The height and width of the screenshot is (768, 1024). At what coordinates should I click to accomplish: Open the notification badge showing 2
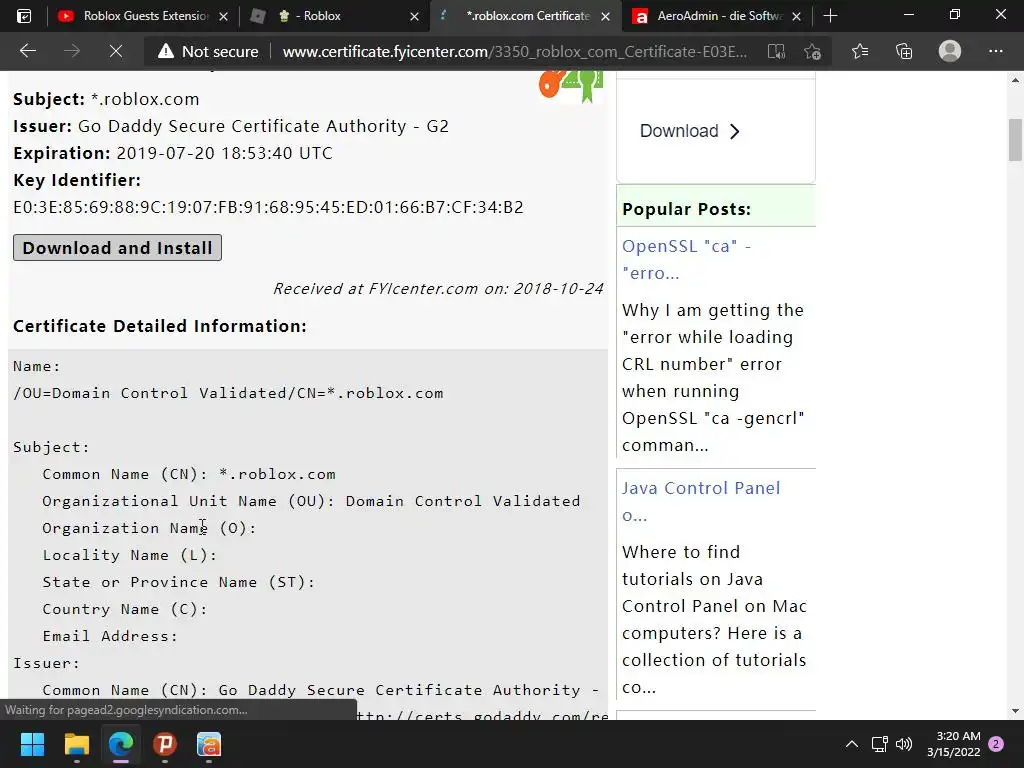point(996,744)
